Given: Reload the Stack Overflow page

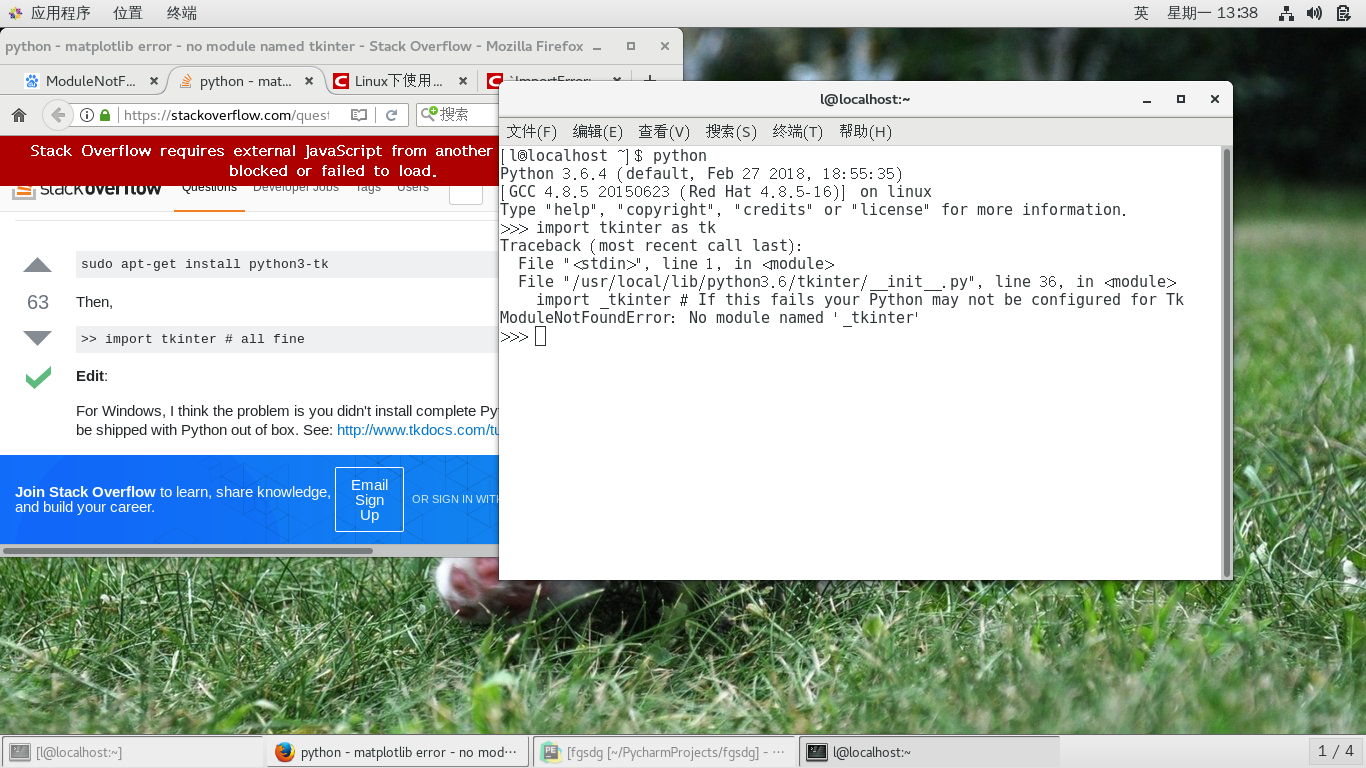Looking at the screenshot, I should [392, 115].
